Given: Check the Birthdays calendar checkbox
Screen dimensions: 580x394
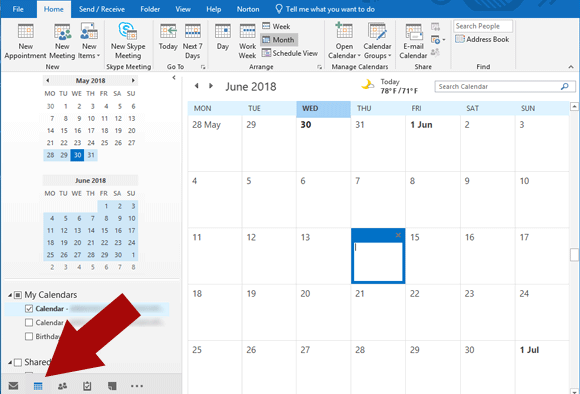Looking at the screenshot, I should (29, 336).
